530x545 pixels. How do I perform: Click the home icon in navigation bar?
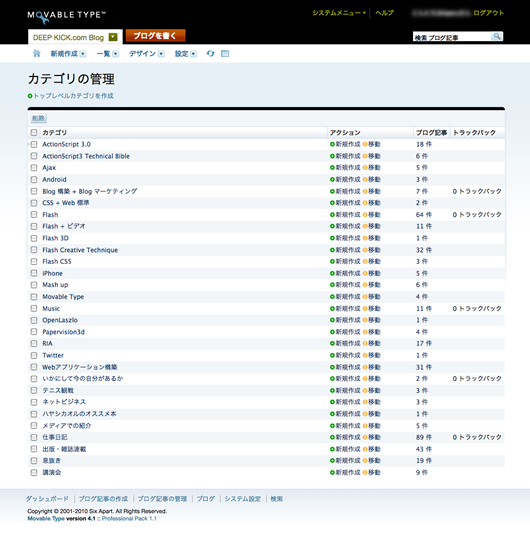click(x=36, y=54)
